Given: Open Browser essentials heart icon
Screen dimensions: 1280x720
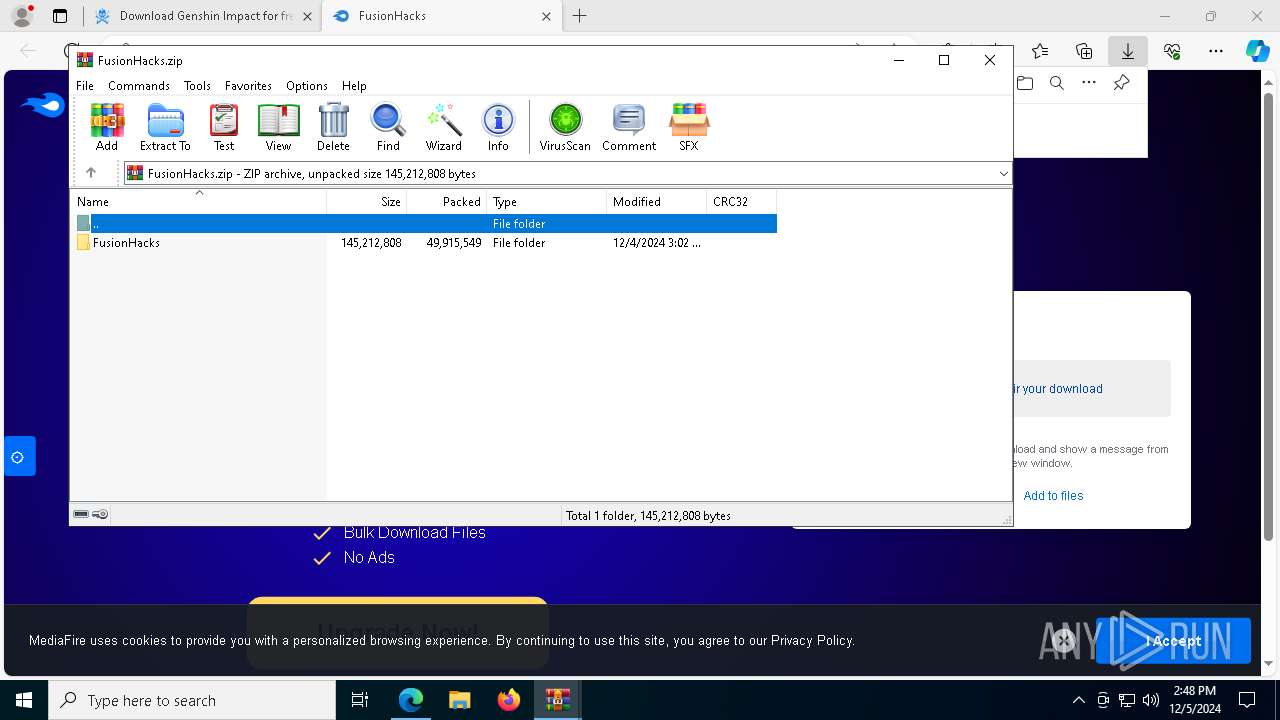Looking at the screenshot, I should click(x=1172, y=51).
